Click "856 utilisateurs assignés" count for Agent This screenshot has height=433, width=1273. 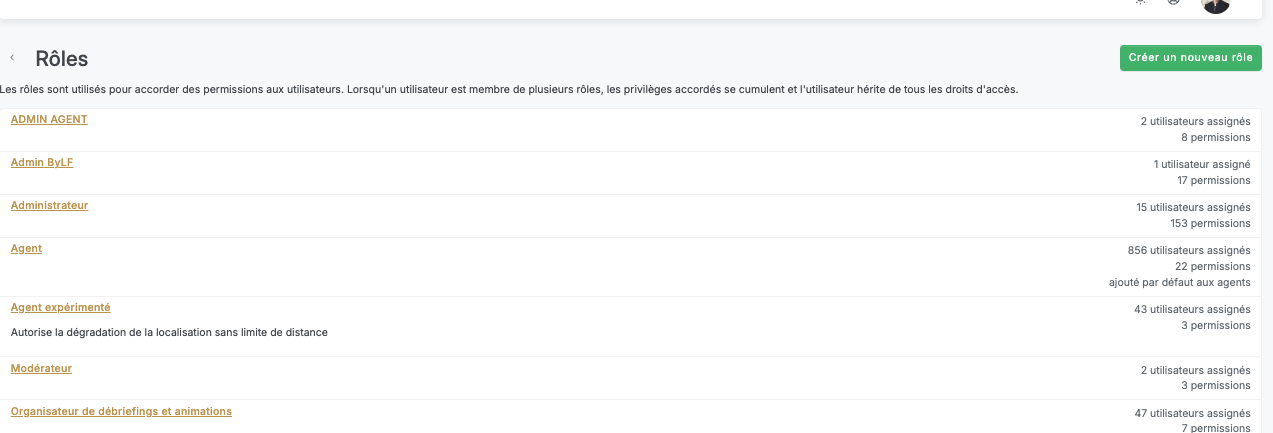pos(1188,250)
